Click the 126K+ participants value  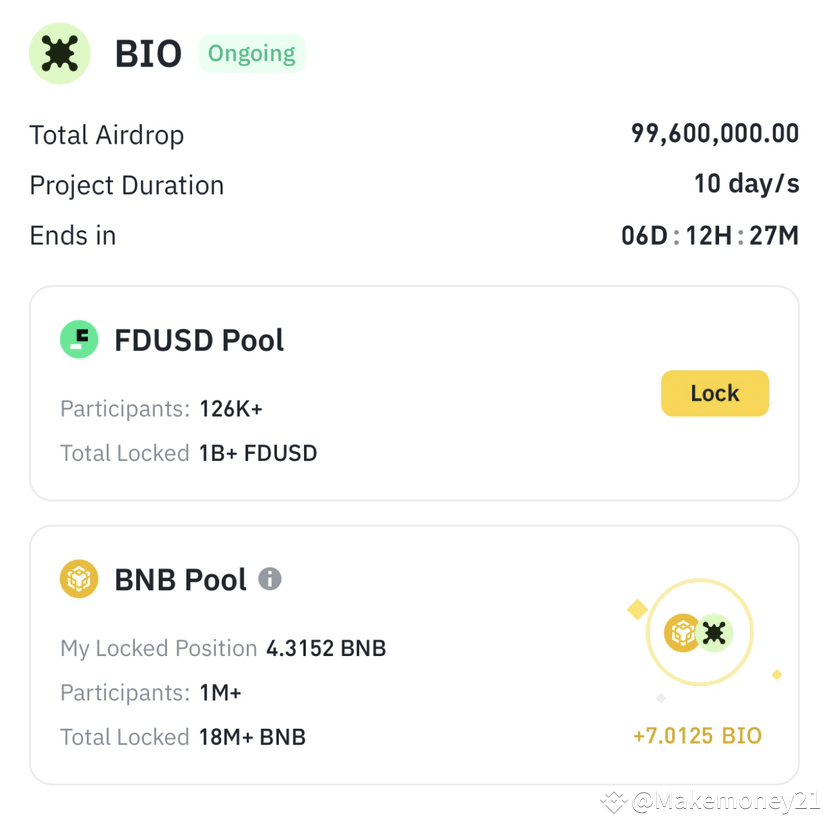coord(231,409)
